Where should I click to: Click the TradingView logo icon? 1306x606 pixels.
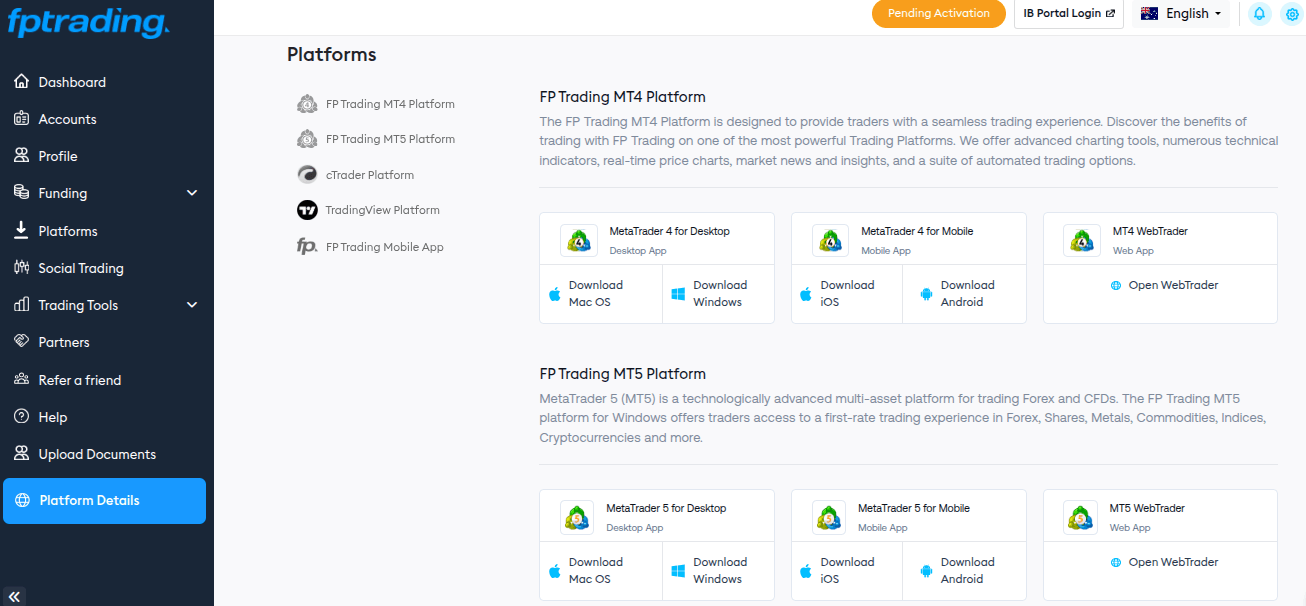tap(307, 210)
